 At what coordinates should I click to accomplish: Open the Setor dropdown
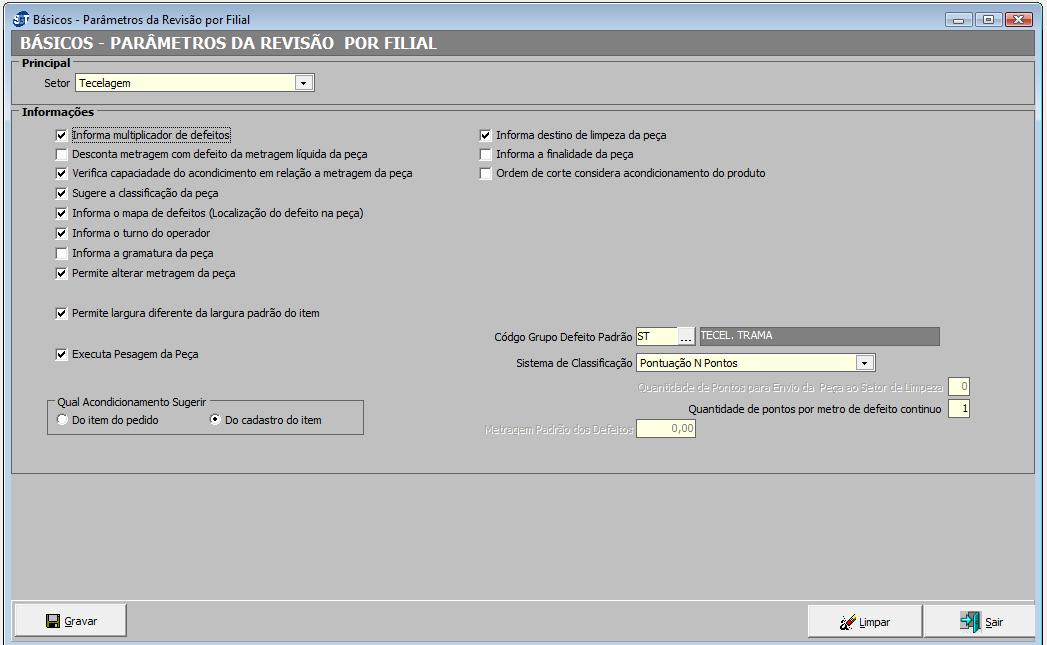coord(304,83)
